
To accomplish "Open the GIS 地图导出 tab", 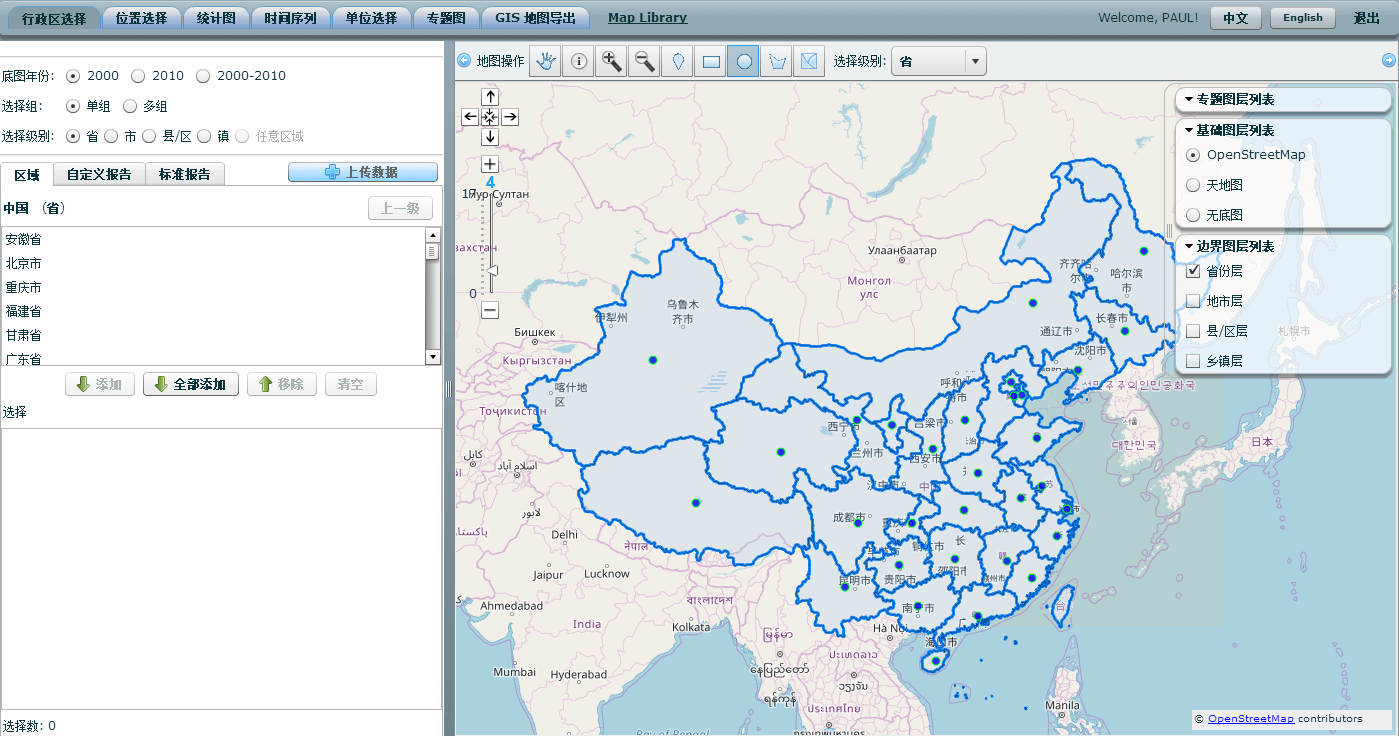I will [x=535, y=18].
